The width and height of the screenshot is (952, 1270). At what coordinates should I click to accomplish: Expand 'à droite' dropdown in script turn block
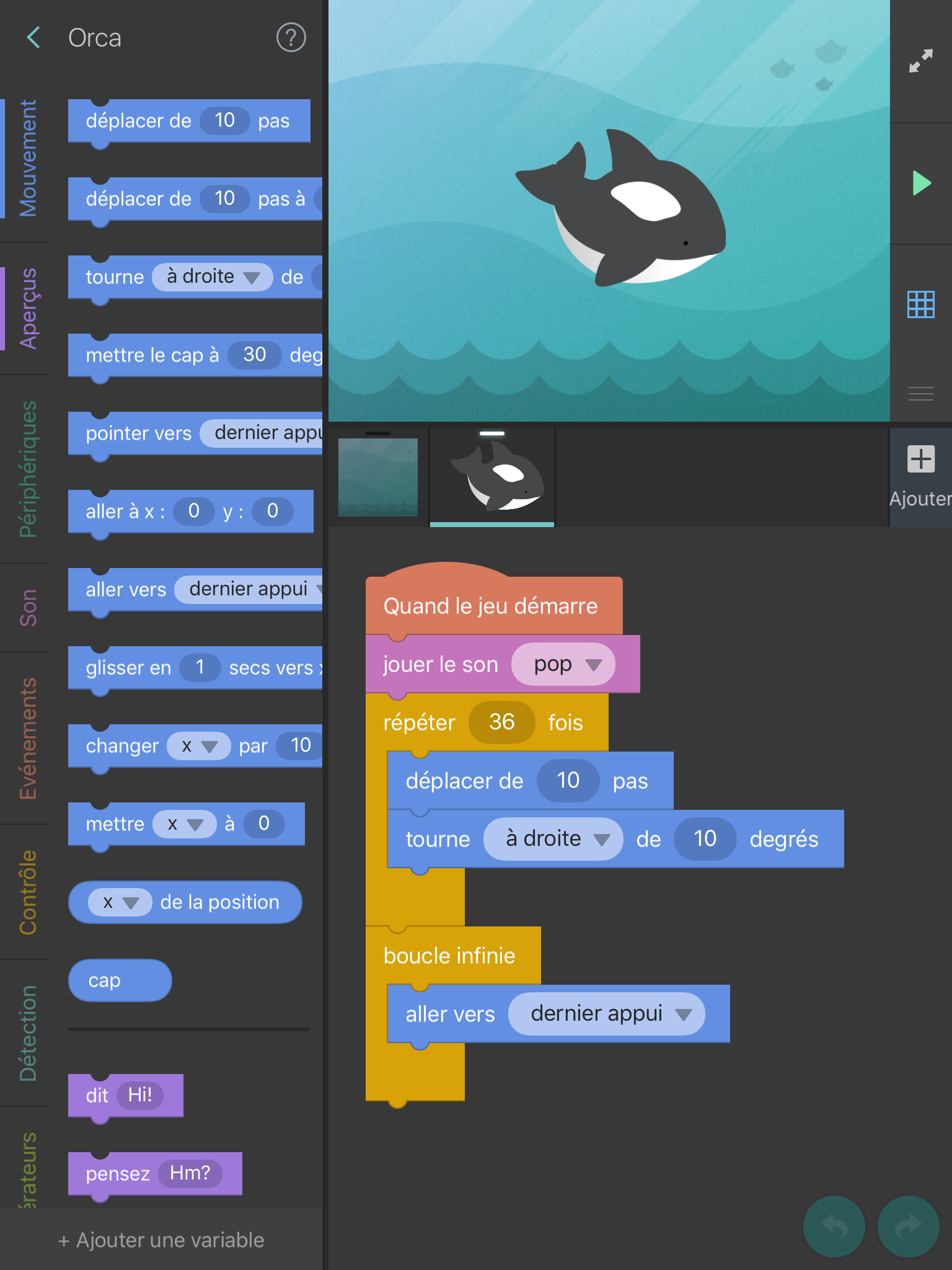tap(601, 840)
